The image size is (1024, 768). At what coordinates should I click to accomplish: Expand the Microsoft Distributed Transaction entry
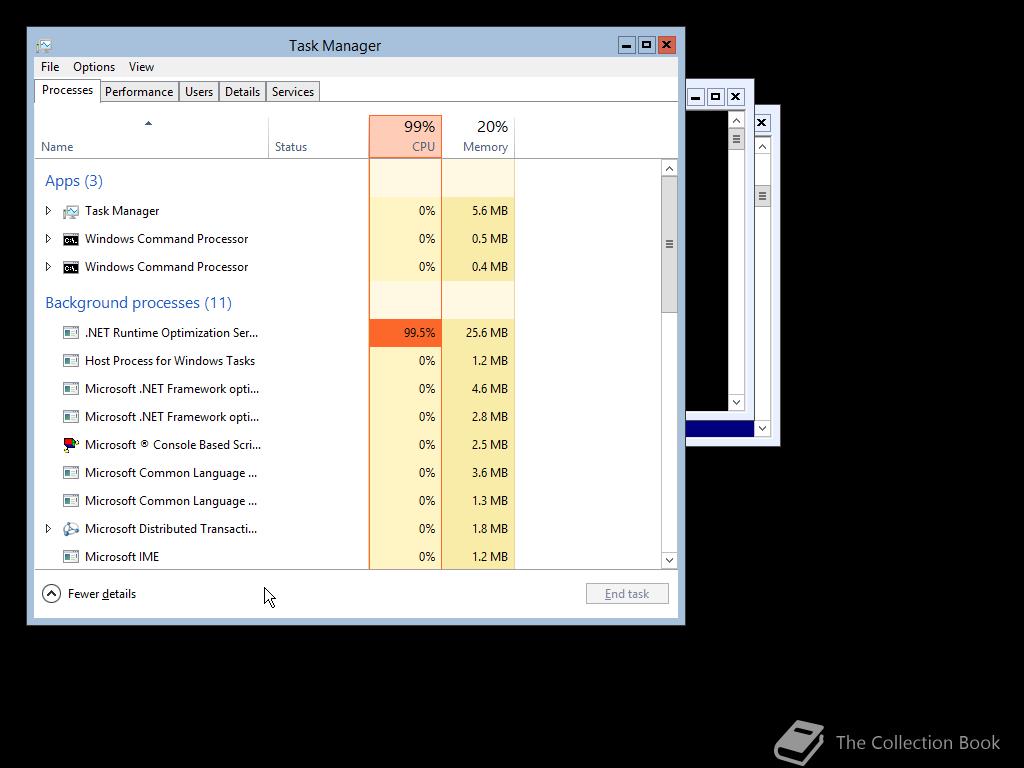48,529
